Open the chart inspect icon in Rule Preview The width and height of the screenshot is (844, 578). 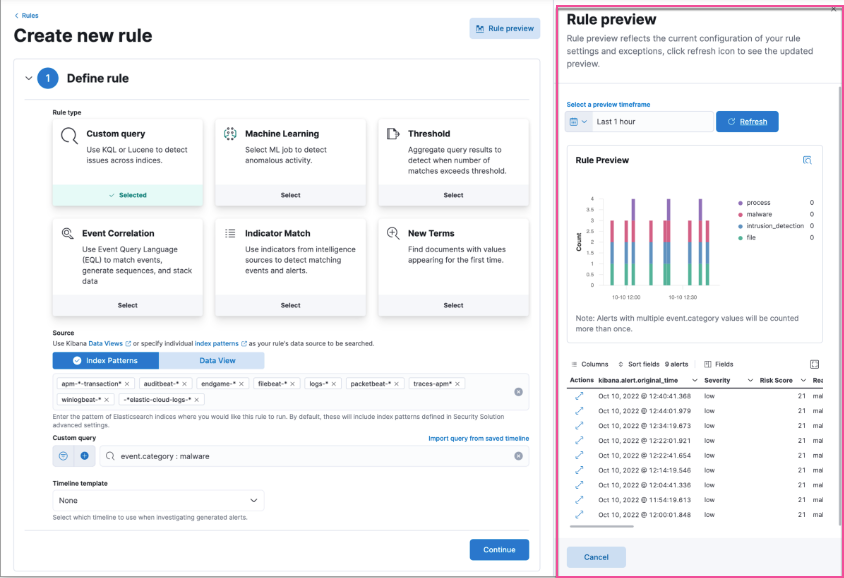tap(807, 162)
